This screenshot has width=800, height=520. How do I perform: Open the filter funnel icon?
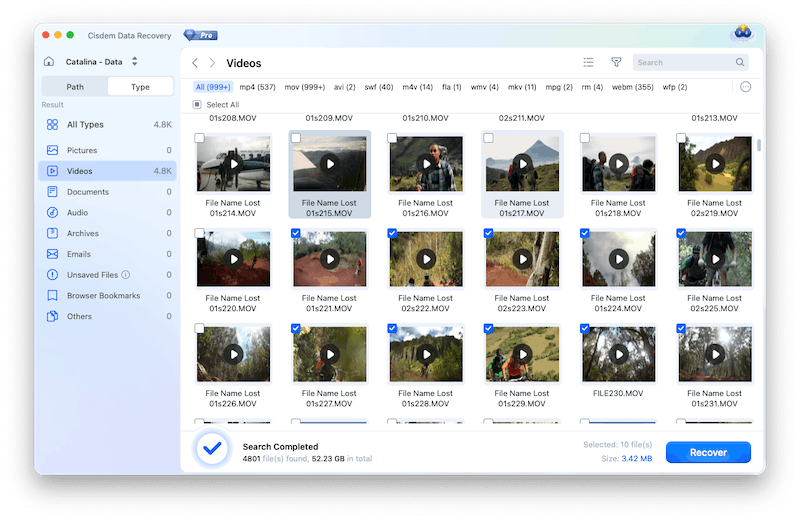616,62
